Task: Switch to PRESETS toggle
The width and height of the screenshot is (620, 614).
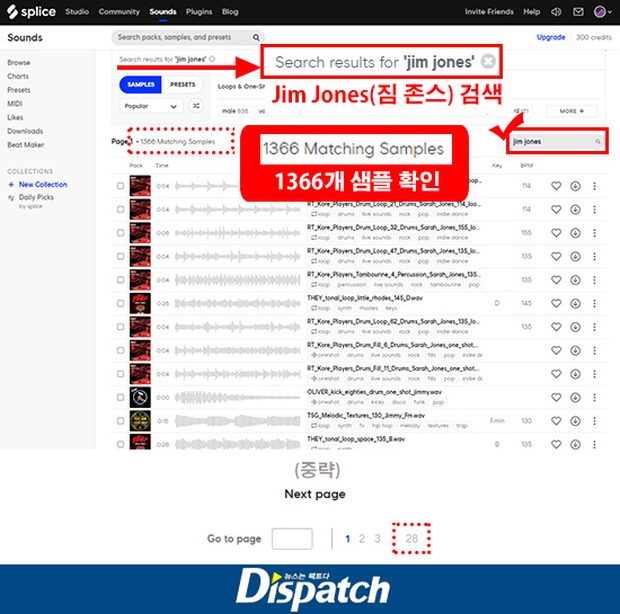Action: 182,85
